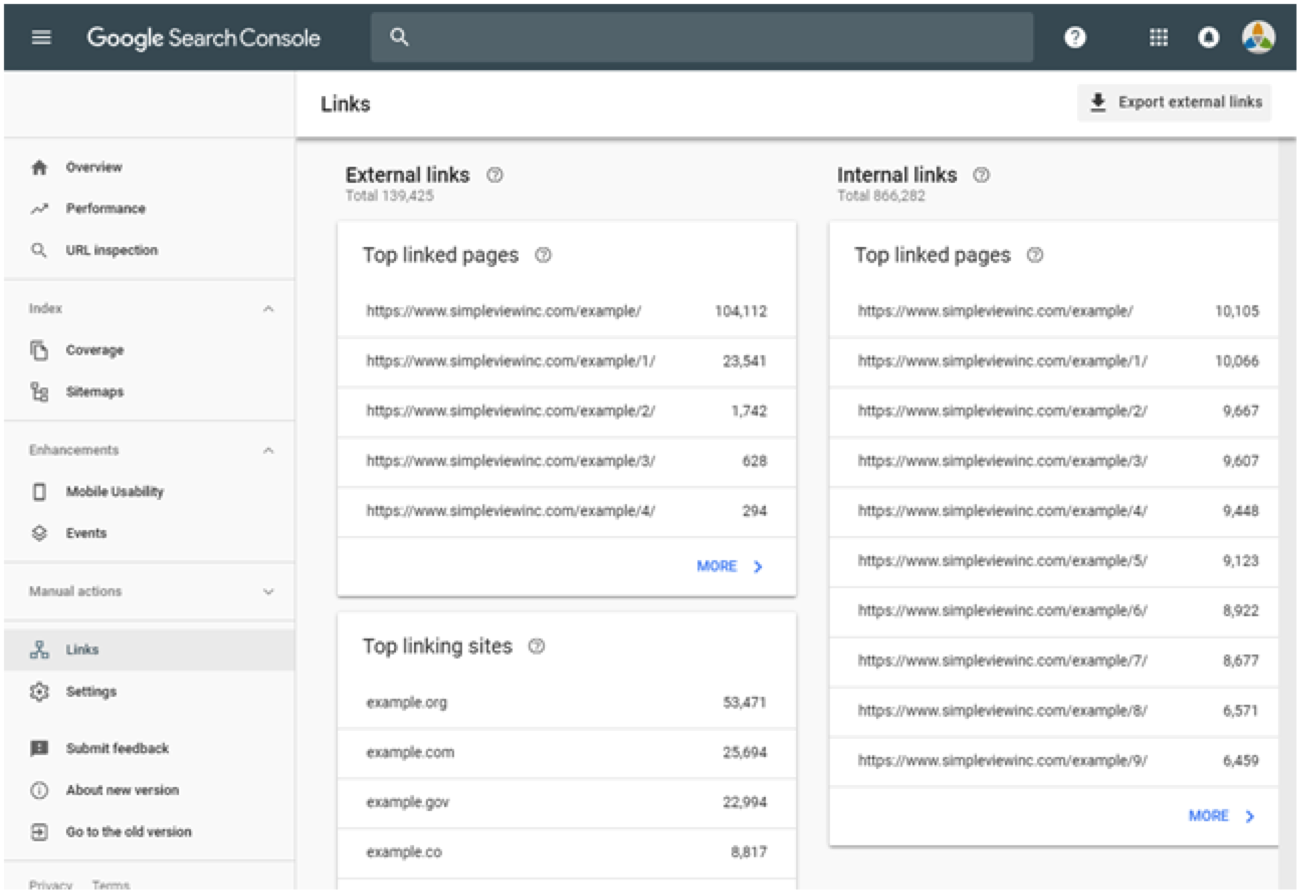Click the Submit feedback icon
Screen dimensions: 1301x894
pyautogui.click(x=39, y=748)
